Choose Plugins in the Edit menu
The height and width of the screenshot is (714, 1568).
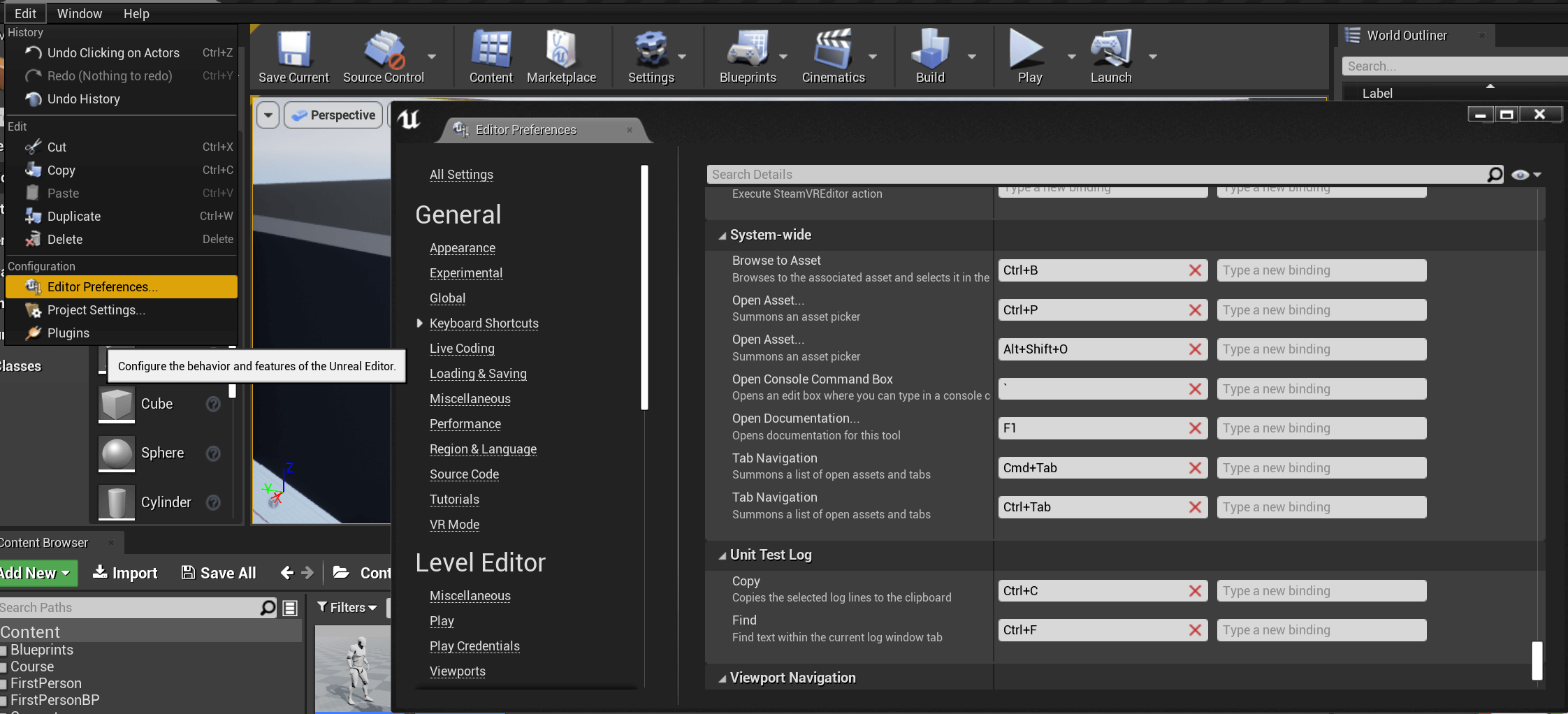[121, 333]
